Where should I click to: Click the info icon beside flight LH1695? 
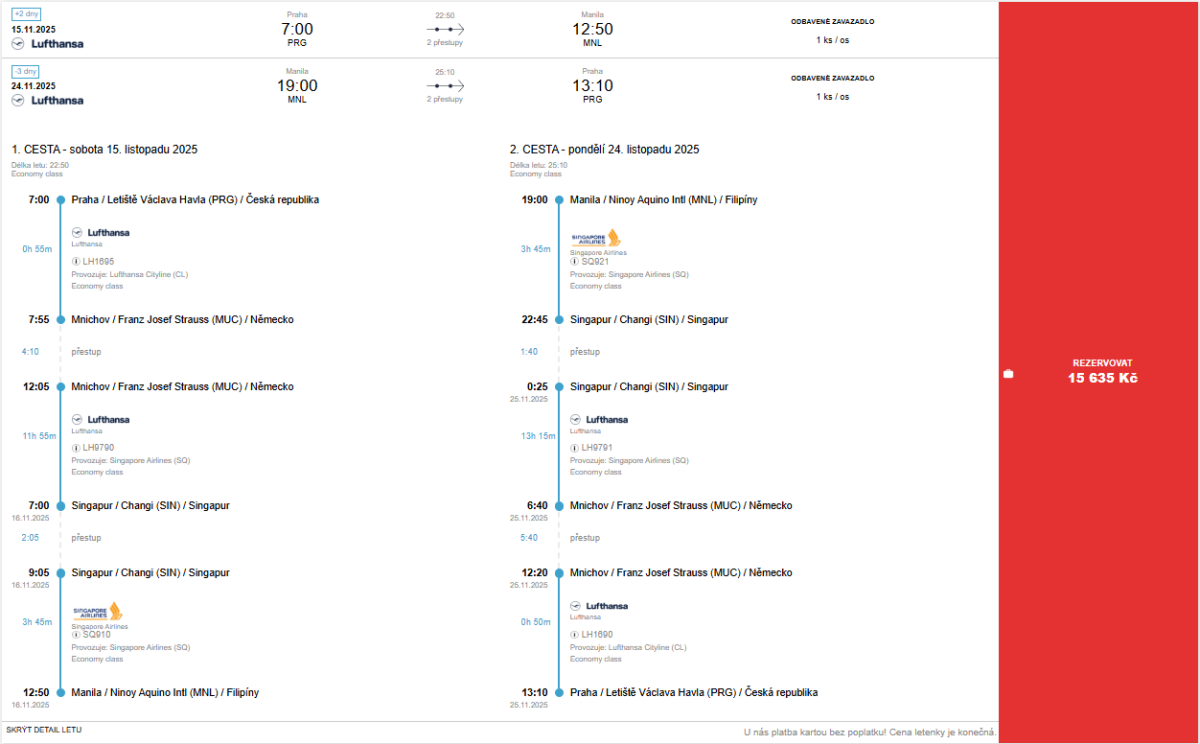pos(76,261)
